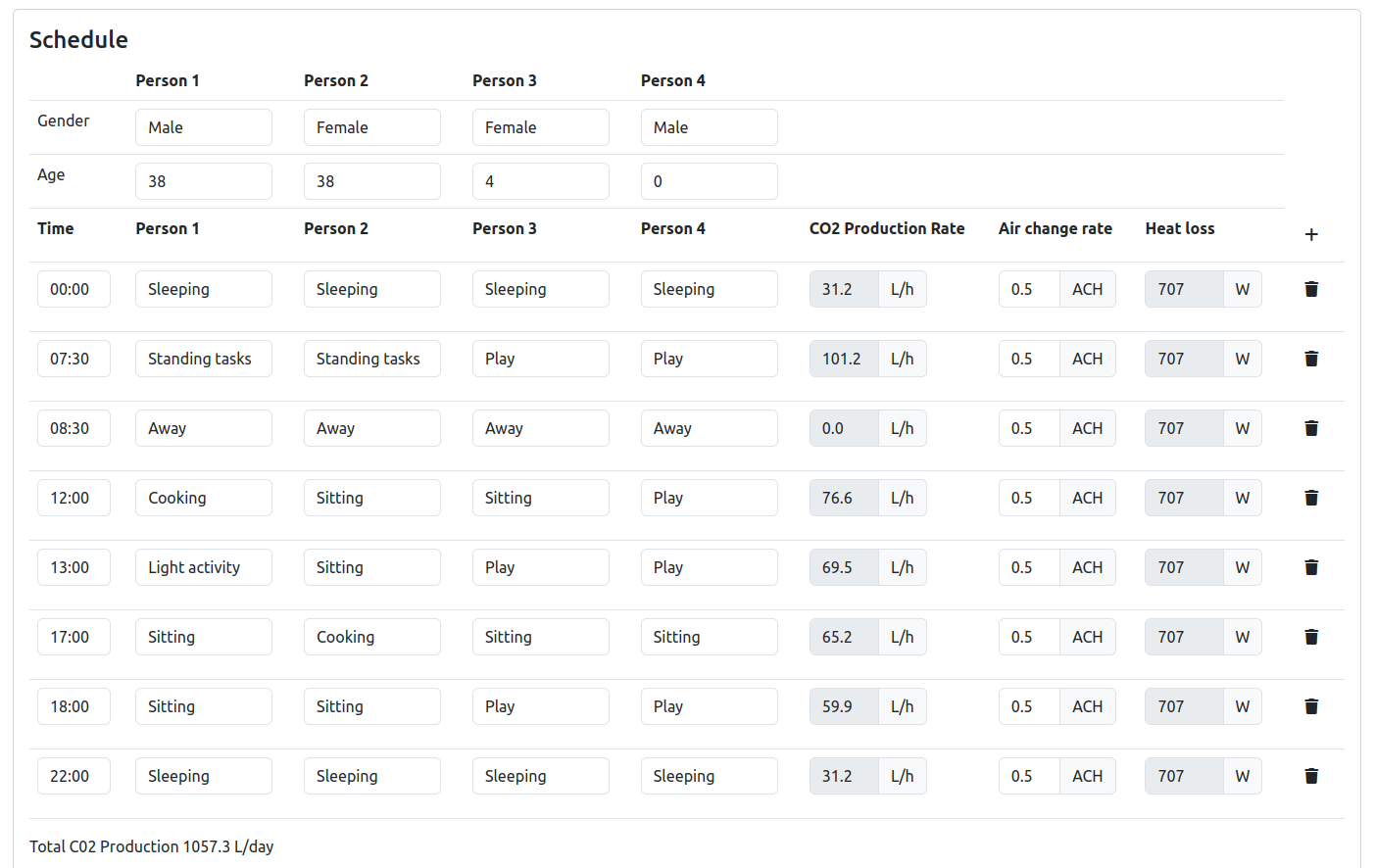Edit the 22:00 time field
Image resolution: width=1375 pixels, height=868 pixels.
(x=74, y=776)
